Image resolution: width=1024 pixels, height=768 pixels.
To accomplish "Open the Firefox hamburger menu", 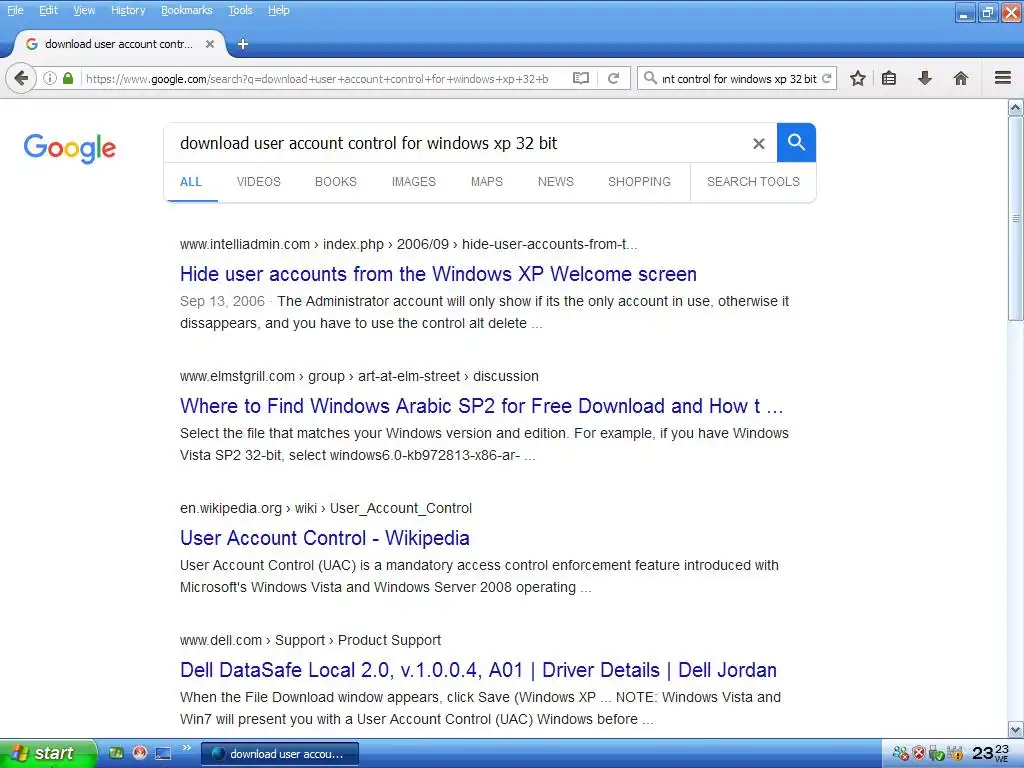I will click(x=1003, y=78).
